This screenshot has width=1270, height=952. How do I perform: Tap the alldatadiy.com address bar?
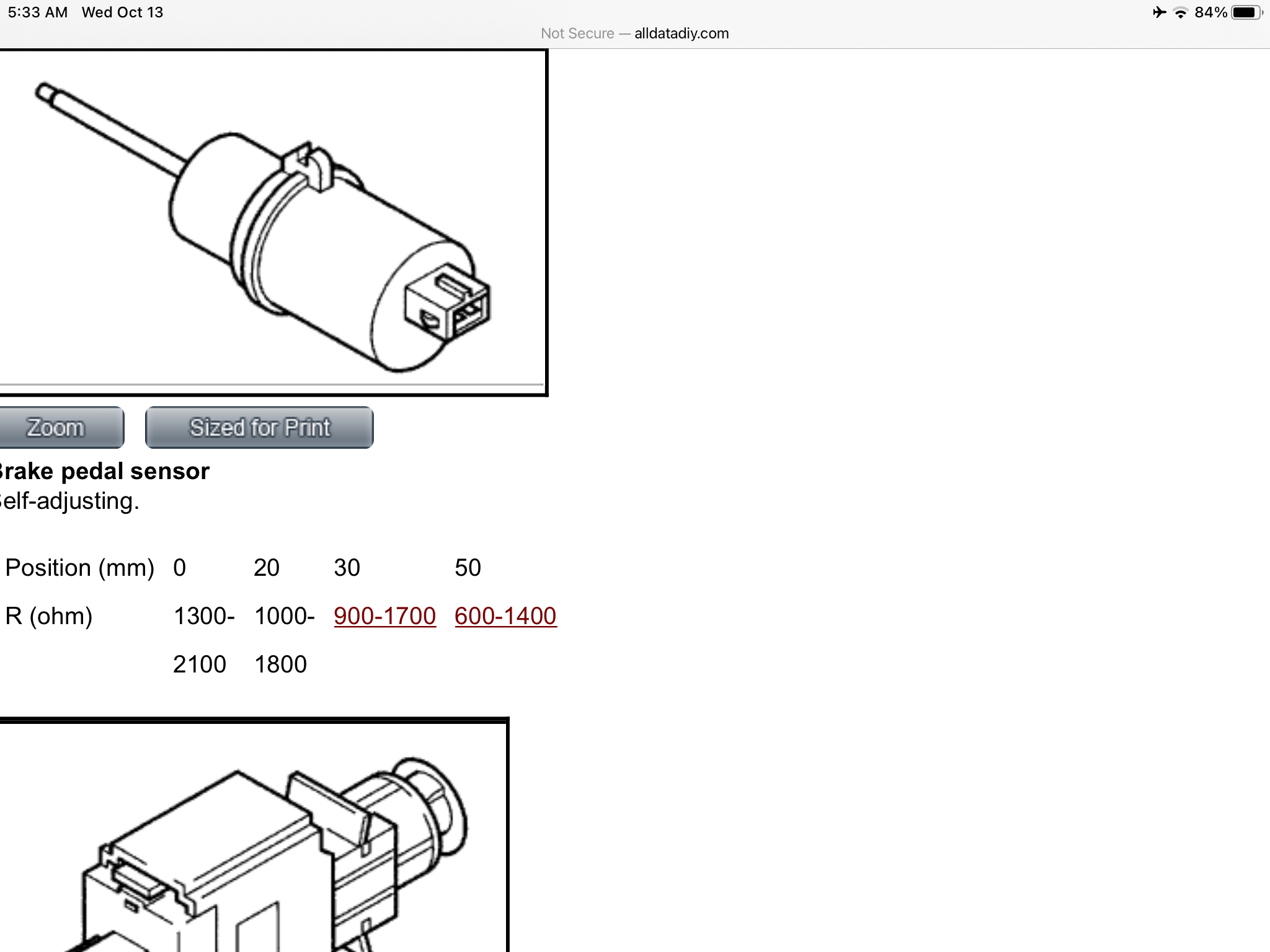pyautogui.click(x=681, y=33)
